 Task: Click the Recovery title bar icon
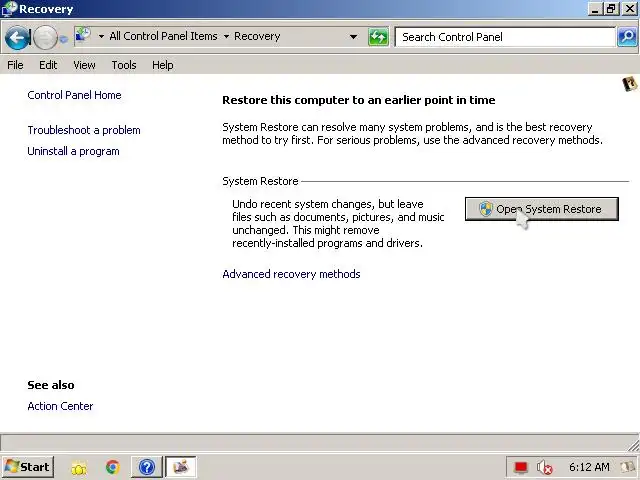(x=9, y=9)
